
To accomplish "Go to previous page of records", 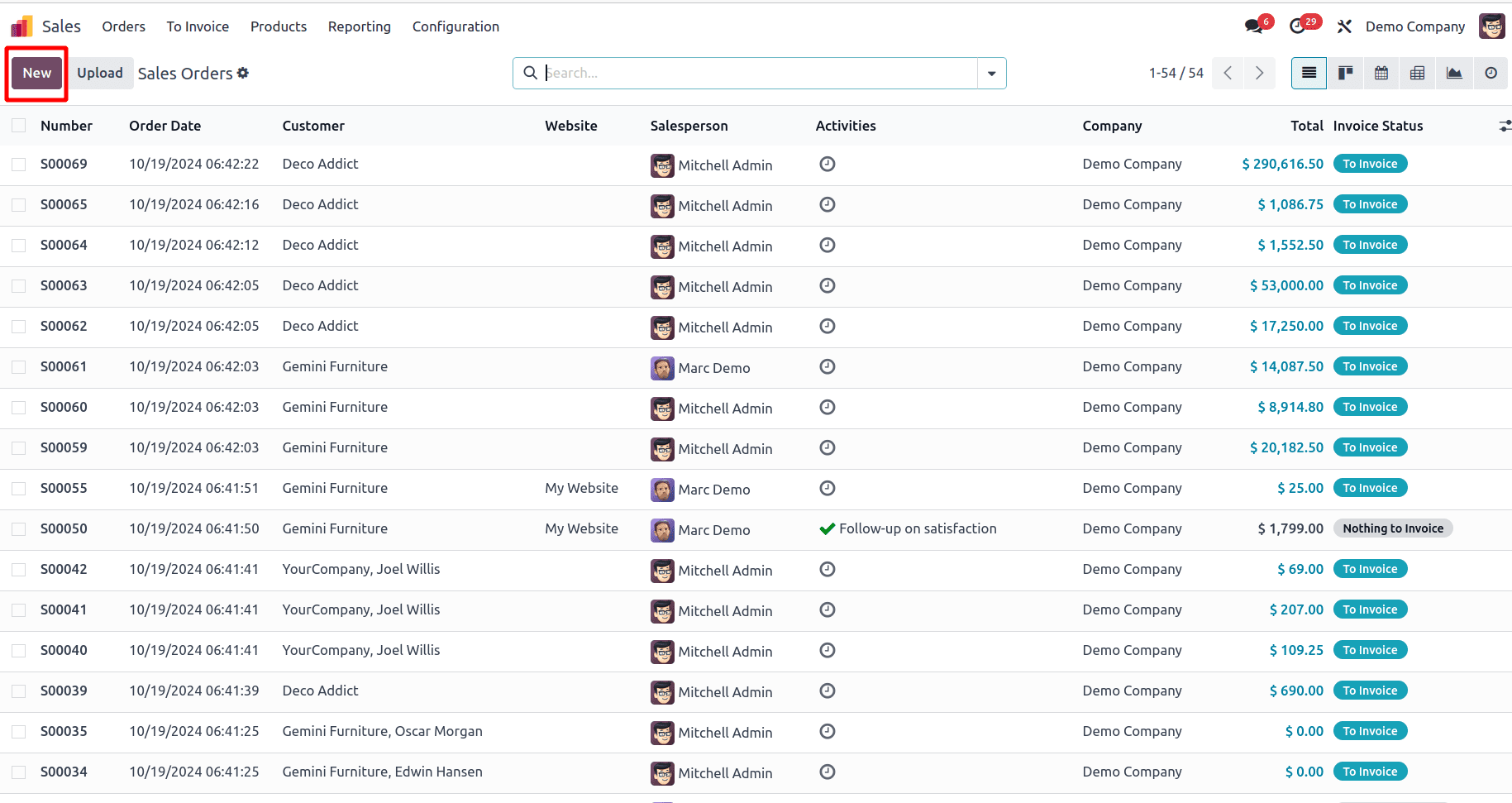I will pyautogui.click(x=1228, y=73).
